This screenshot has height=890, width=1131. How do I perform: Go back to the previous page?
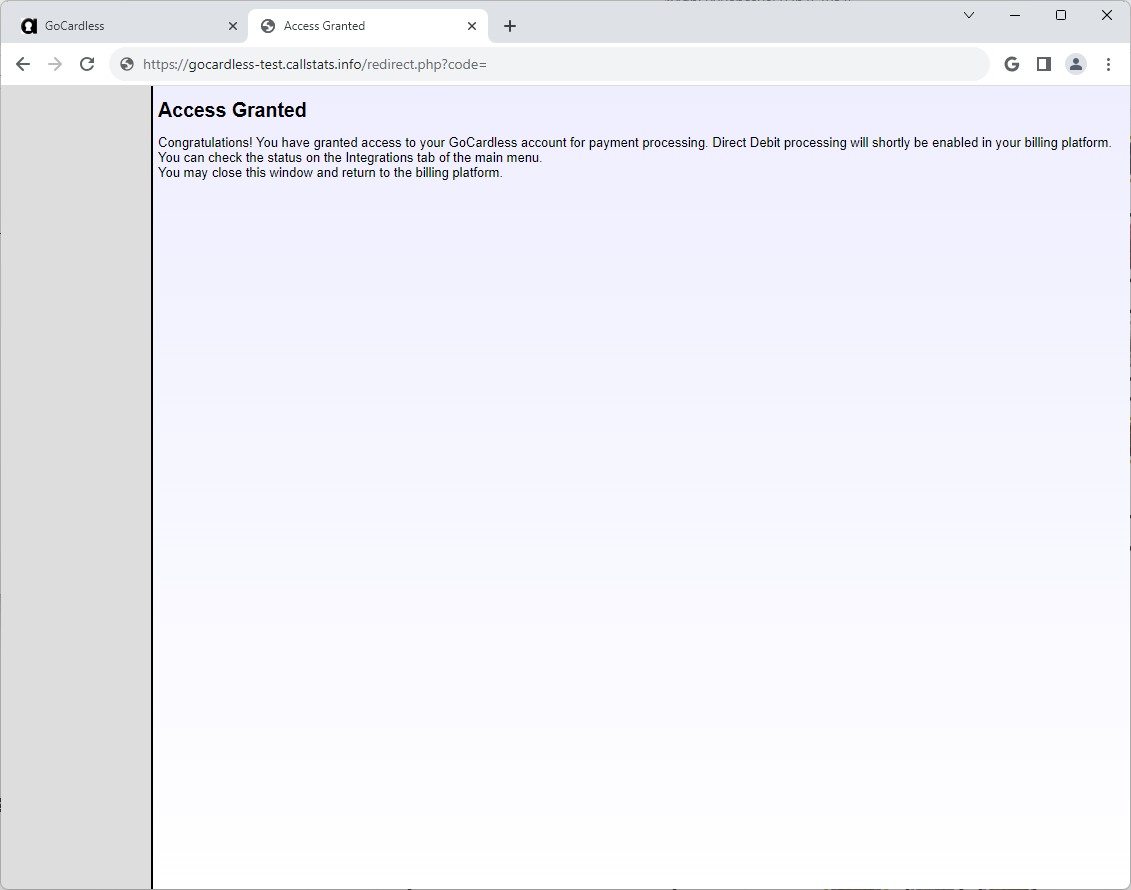(23, 64)
